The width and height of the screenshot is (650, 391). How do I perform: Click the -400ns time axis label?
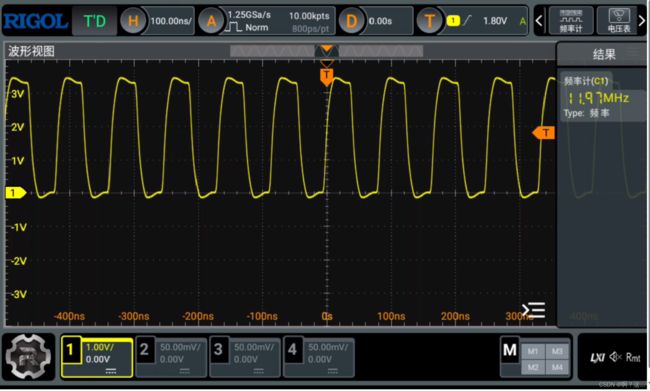click(x=69, y=316)
